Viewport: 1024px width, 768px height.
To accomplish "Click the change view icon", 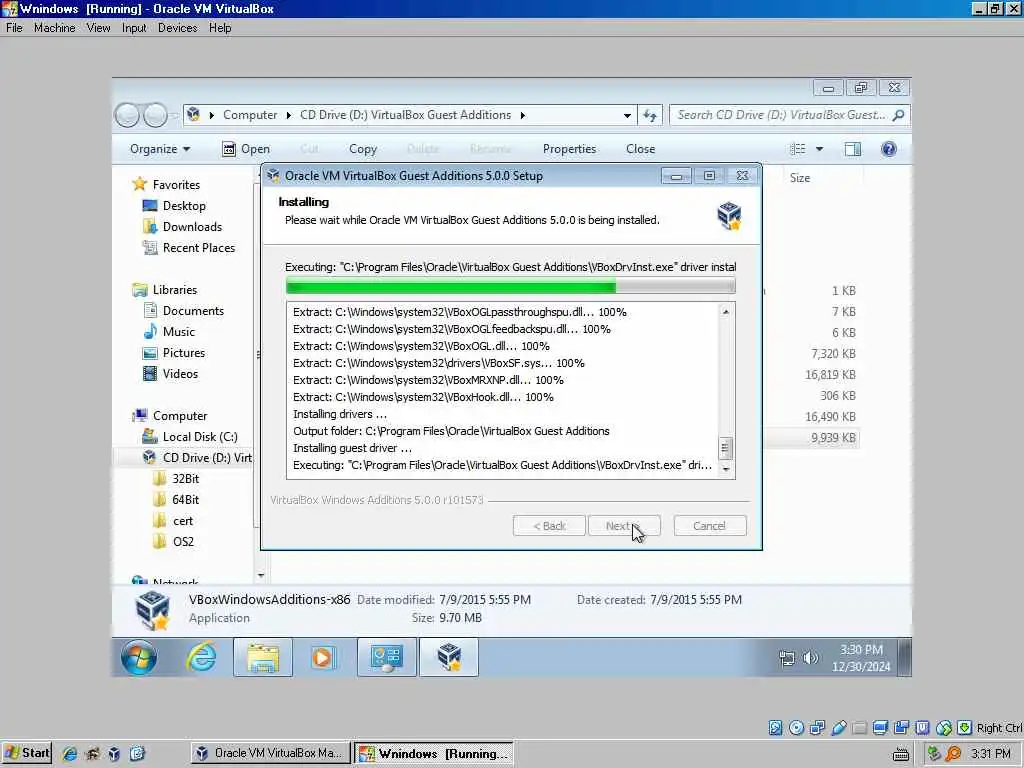I will (797, 150).
